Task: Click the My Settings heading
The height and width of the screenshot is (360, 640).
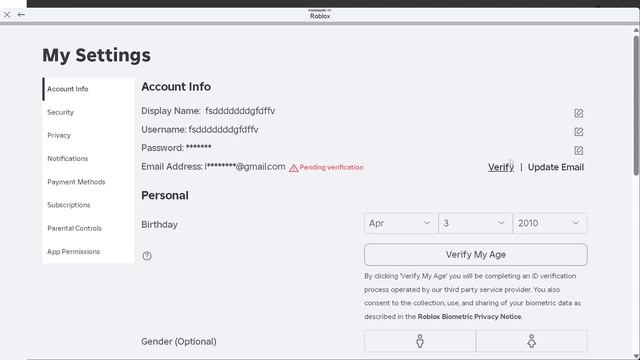Action: coord(96,55)
